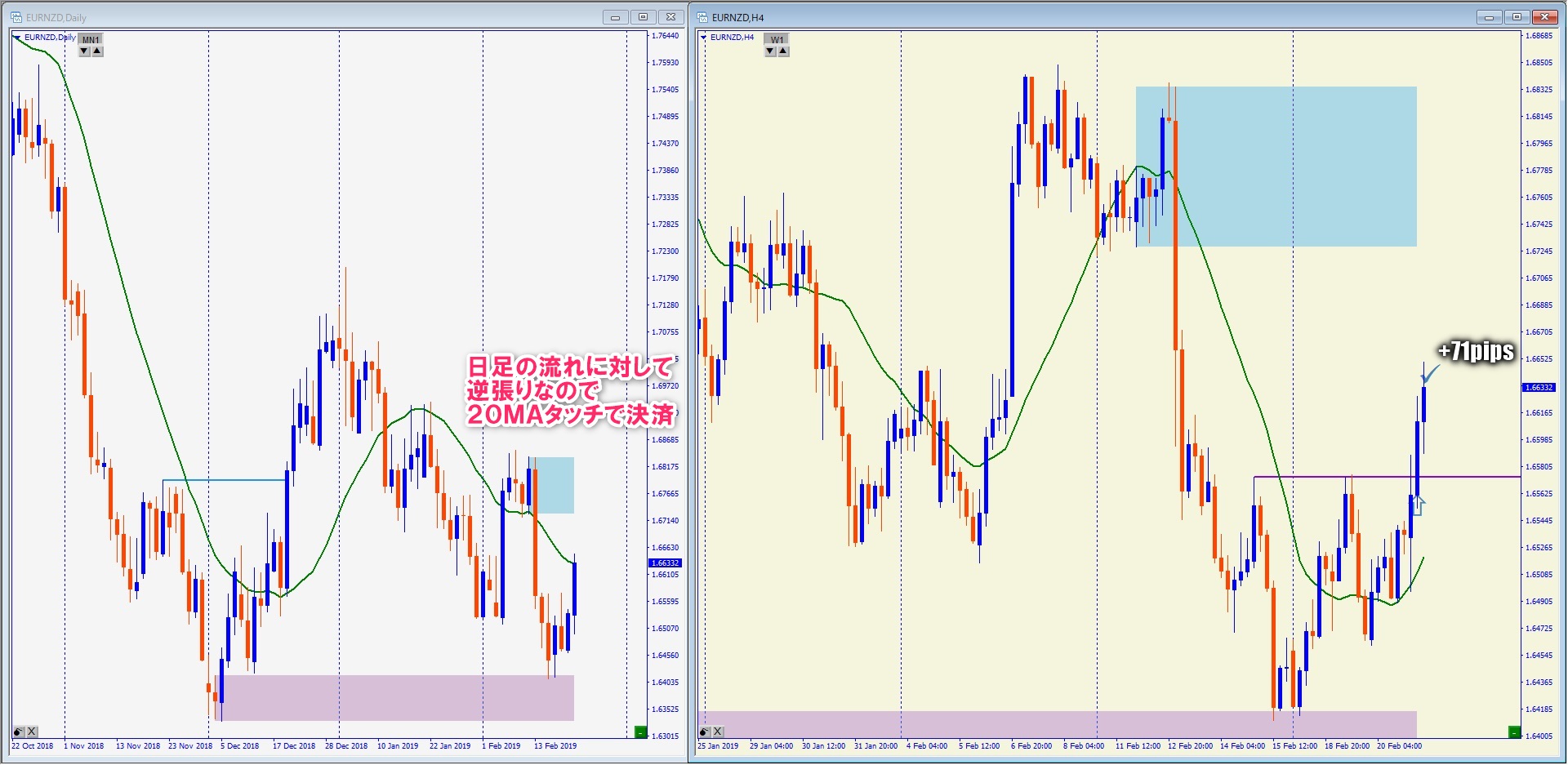The height and width of the screenshot is (765, 1568).
Task: Click the 1.66332 current price tag in H4 chart
Action: click(x=1539, y=387)
